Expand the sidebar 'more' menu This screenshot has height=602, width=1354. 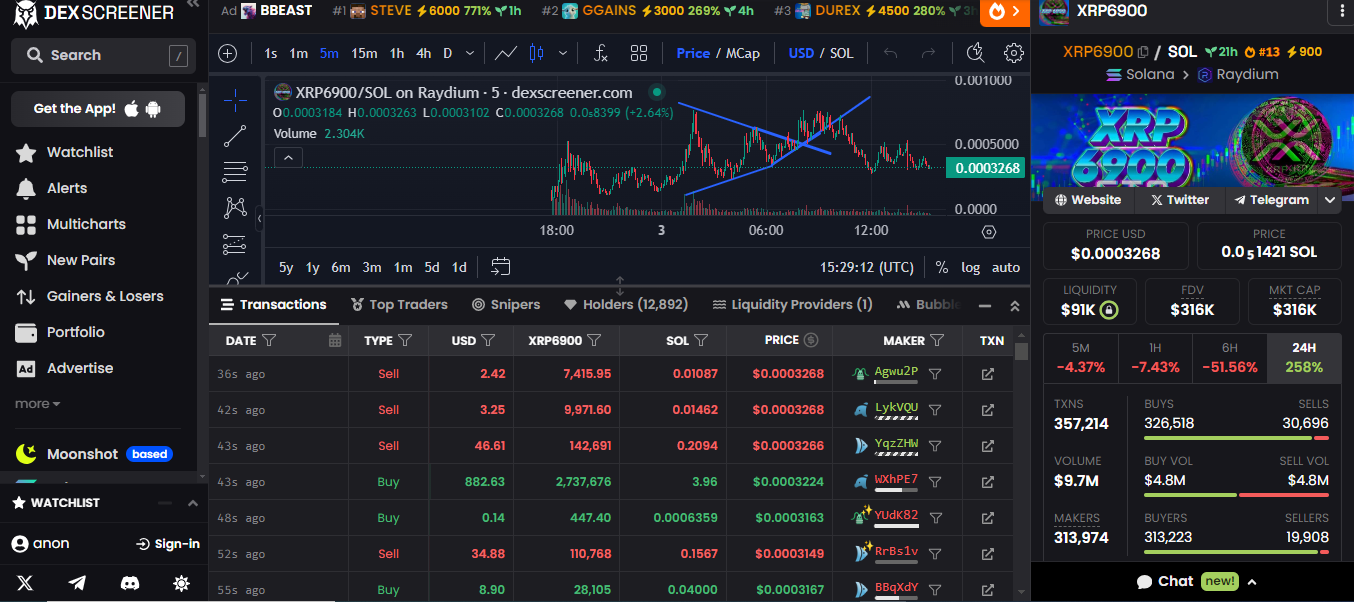(37, 404)
